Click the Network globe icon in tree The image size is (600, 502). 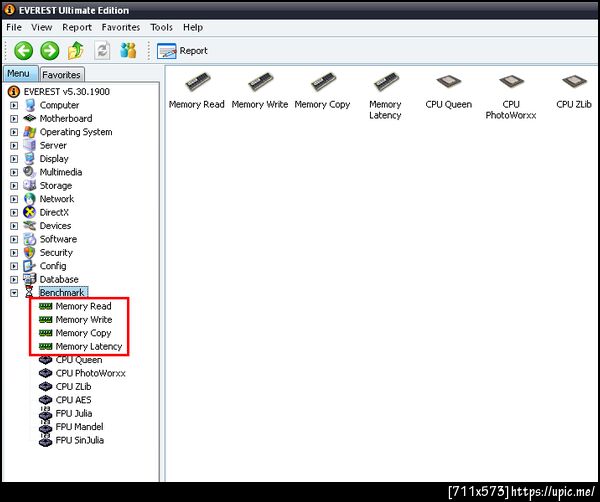pyautogui.click(x=29, y=199)
